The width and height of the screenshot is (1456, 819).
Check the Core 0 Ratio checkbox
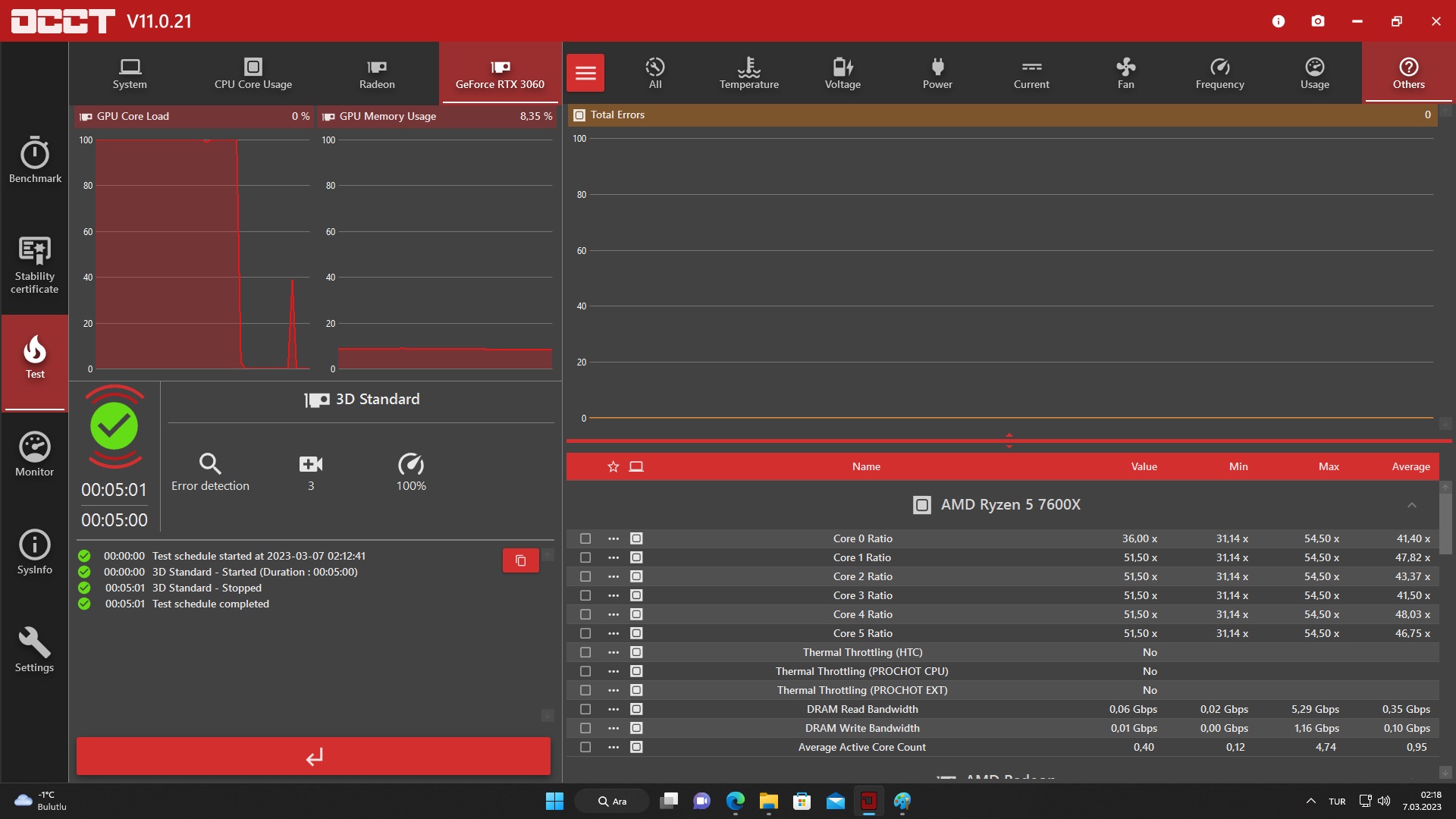[585, 538]
